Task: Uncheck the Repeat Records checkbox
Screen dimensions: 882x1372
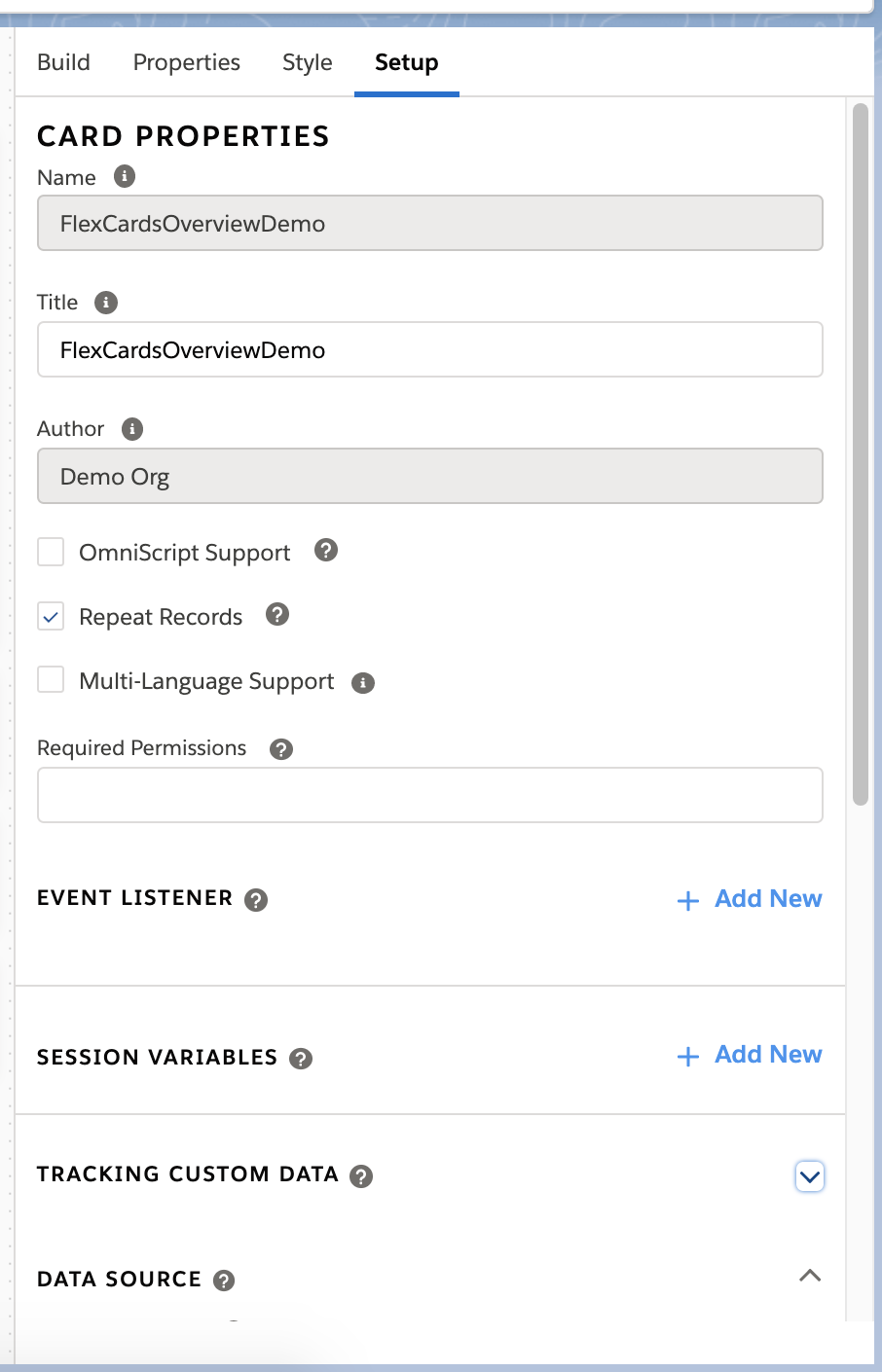Action: [51, 616]
